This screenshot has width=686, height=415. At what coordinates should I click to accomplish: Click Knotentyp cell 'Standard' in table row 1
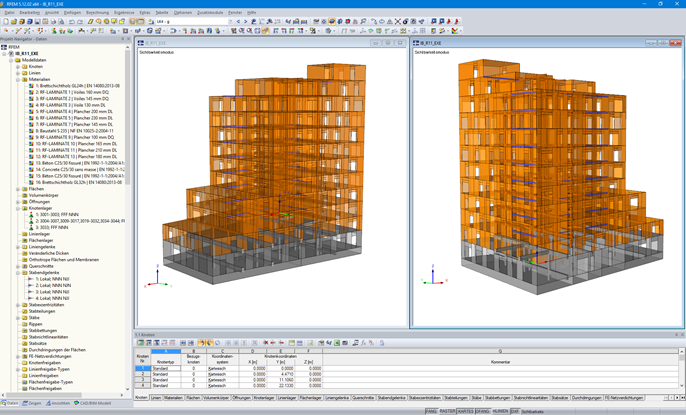click(166, 369)
